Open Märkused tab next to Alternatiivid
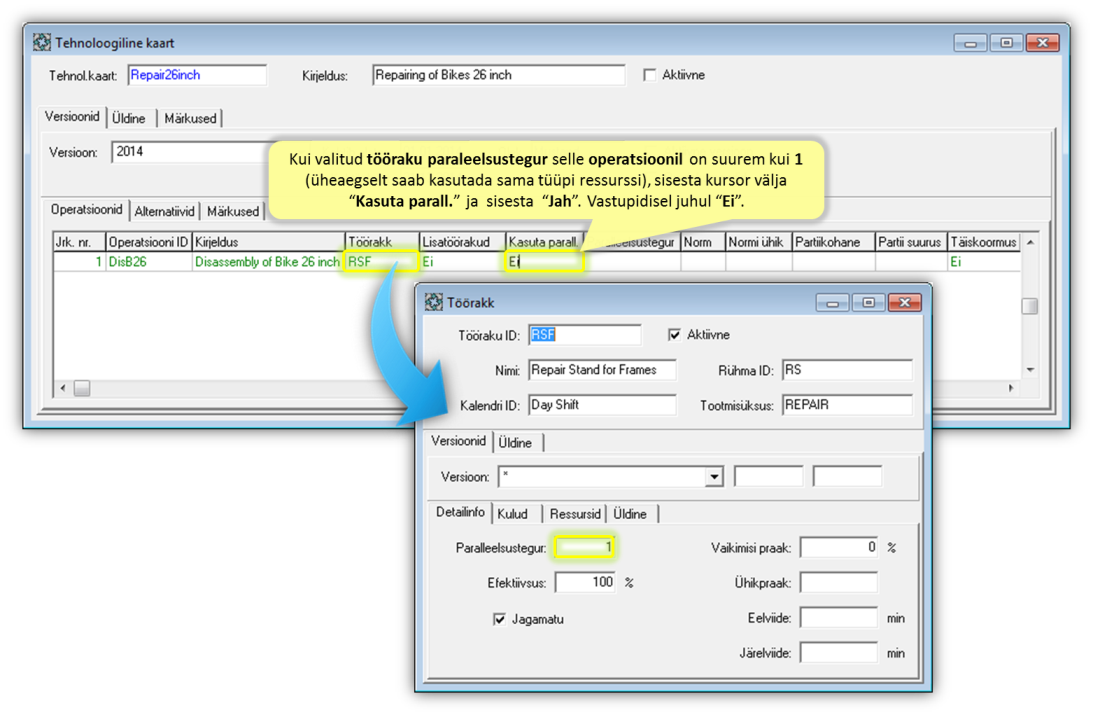The height and width of the screenshot is (715, 1093). point(233,211)
